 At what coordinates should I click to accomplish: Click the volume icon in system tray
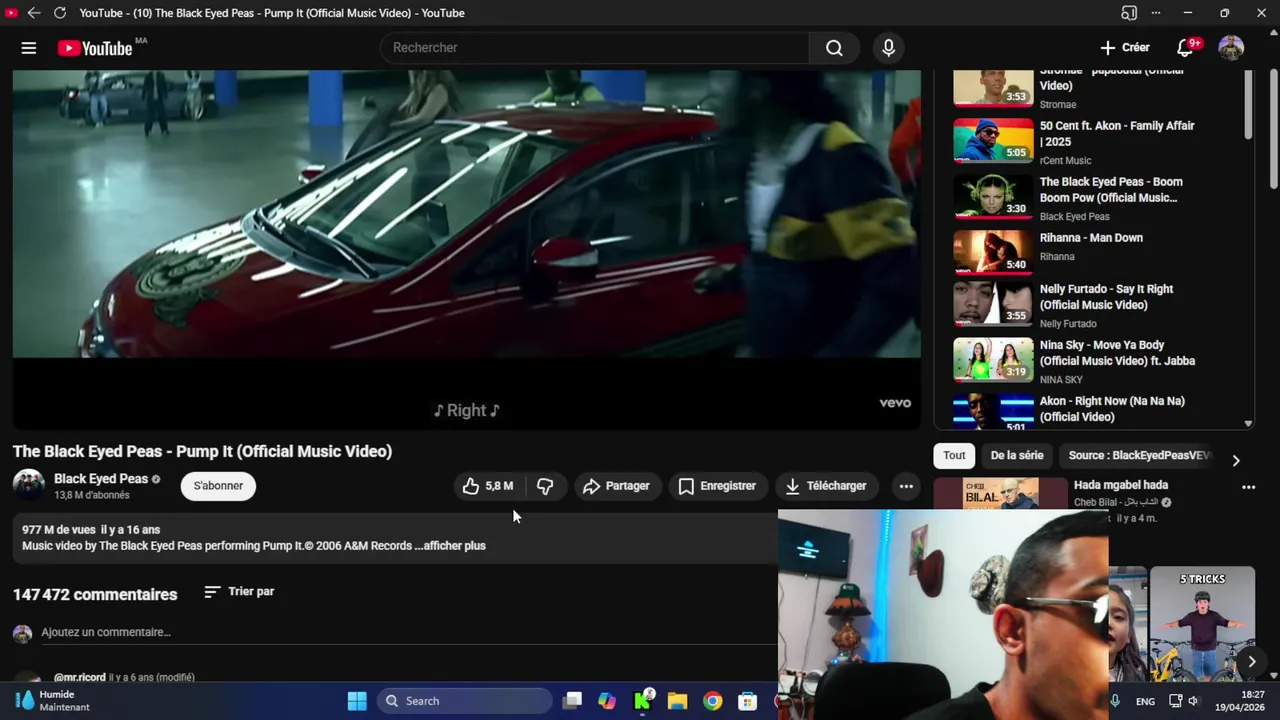click(x=1193, y=701)
